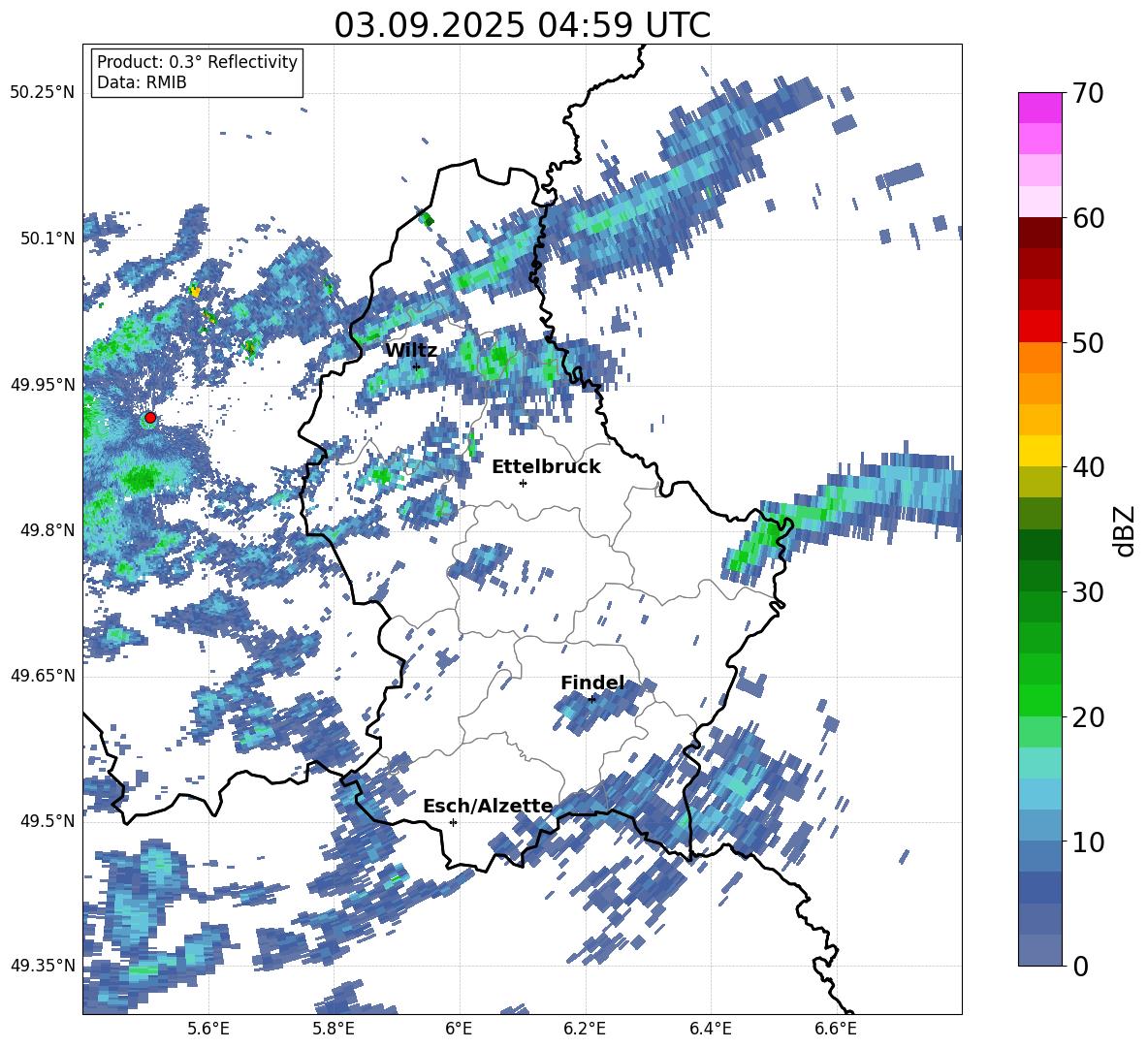Screen dimensions: 1148x1048
Task: Click the light blue colorbar swatch above 10
Action: (1039, 825)
